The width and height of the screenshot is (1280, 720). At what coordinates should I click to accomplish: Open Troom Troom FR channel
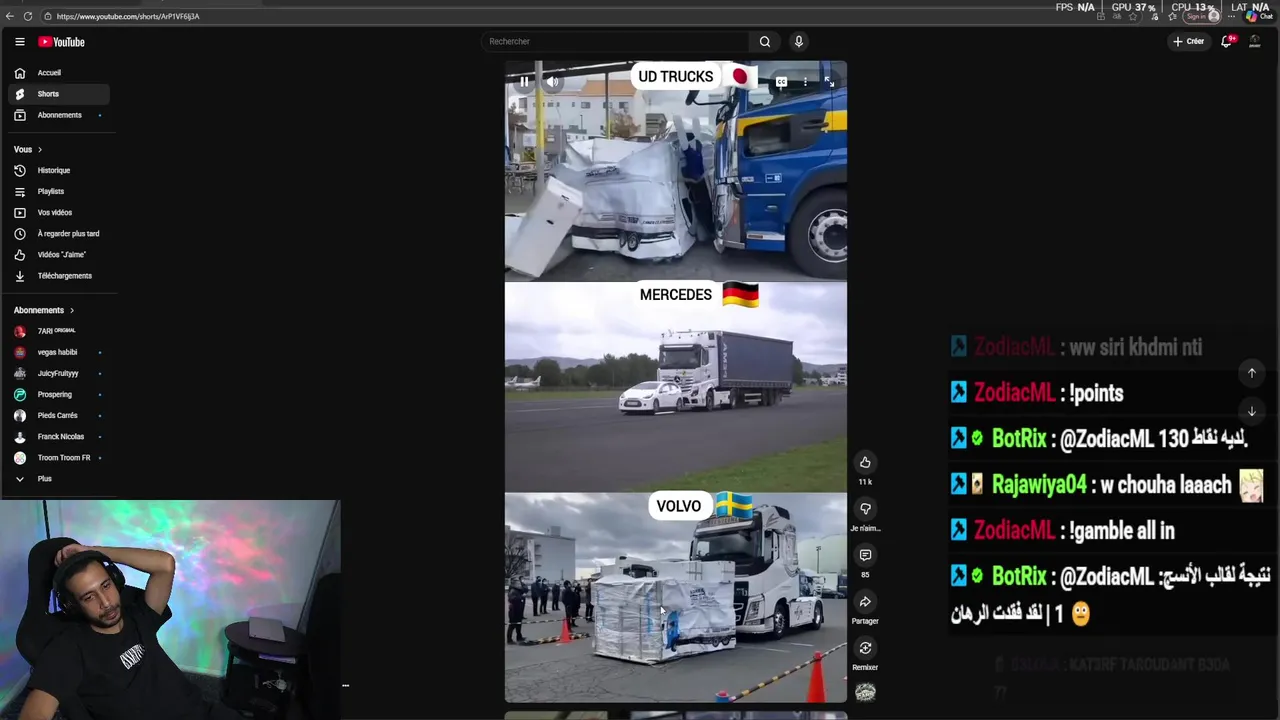click(58, 457)
